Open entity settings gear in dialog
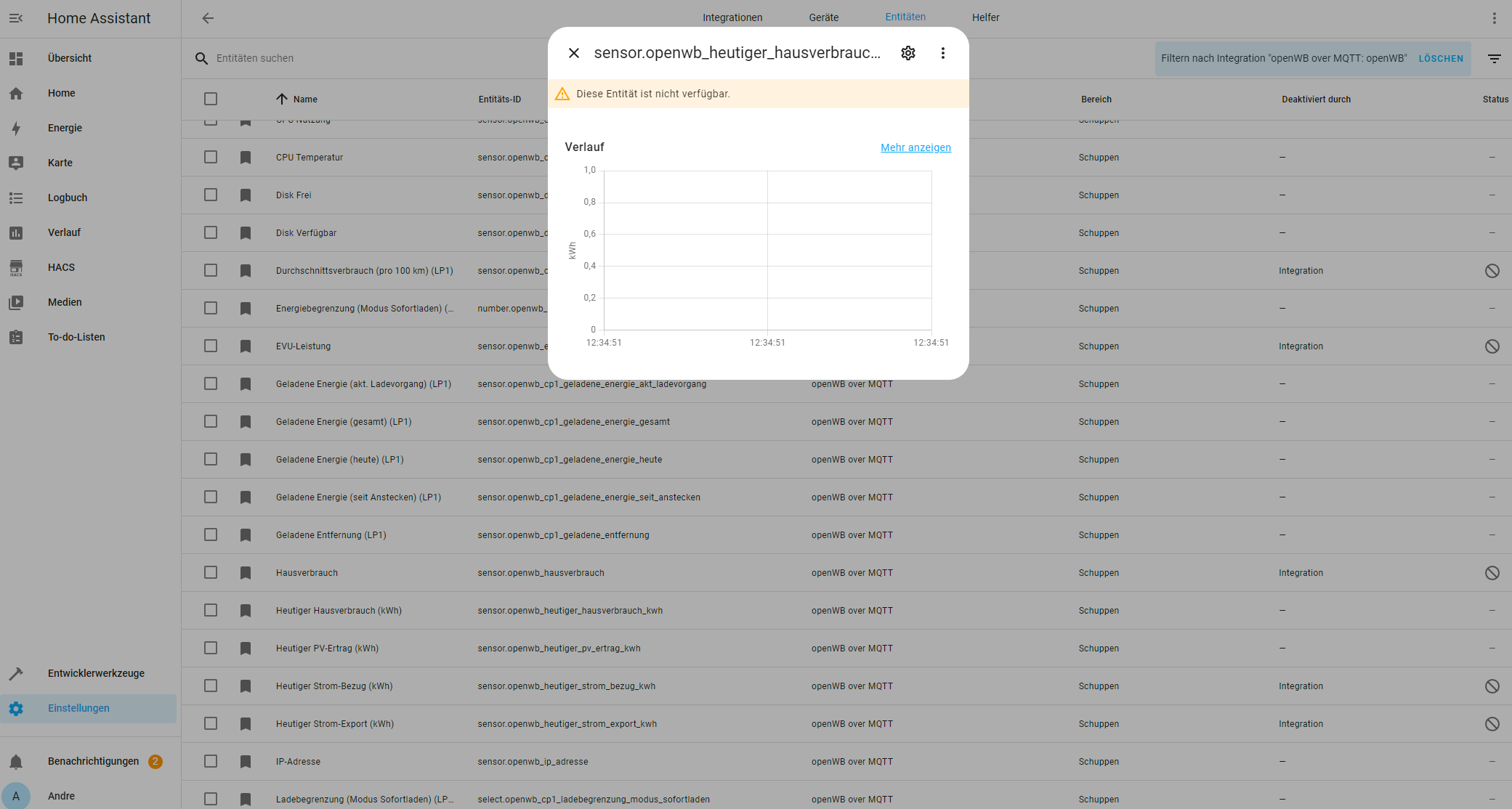This screenshot has height=809, width=1512. point(907,53)
